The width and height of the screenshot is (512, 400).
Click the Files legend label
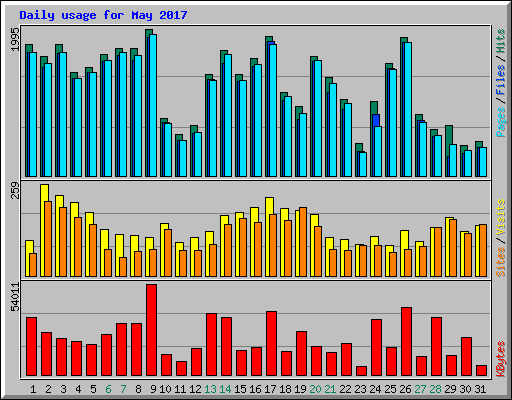tap(500, 79)
